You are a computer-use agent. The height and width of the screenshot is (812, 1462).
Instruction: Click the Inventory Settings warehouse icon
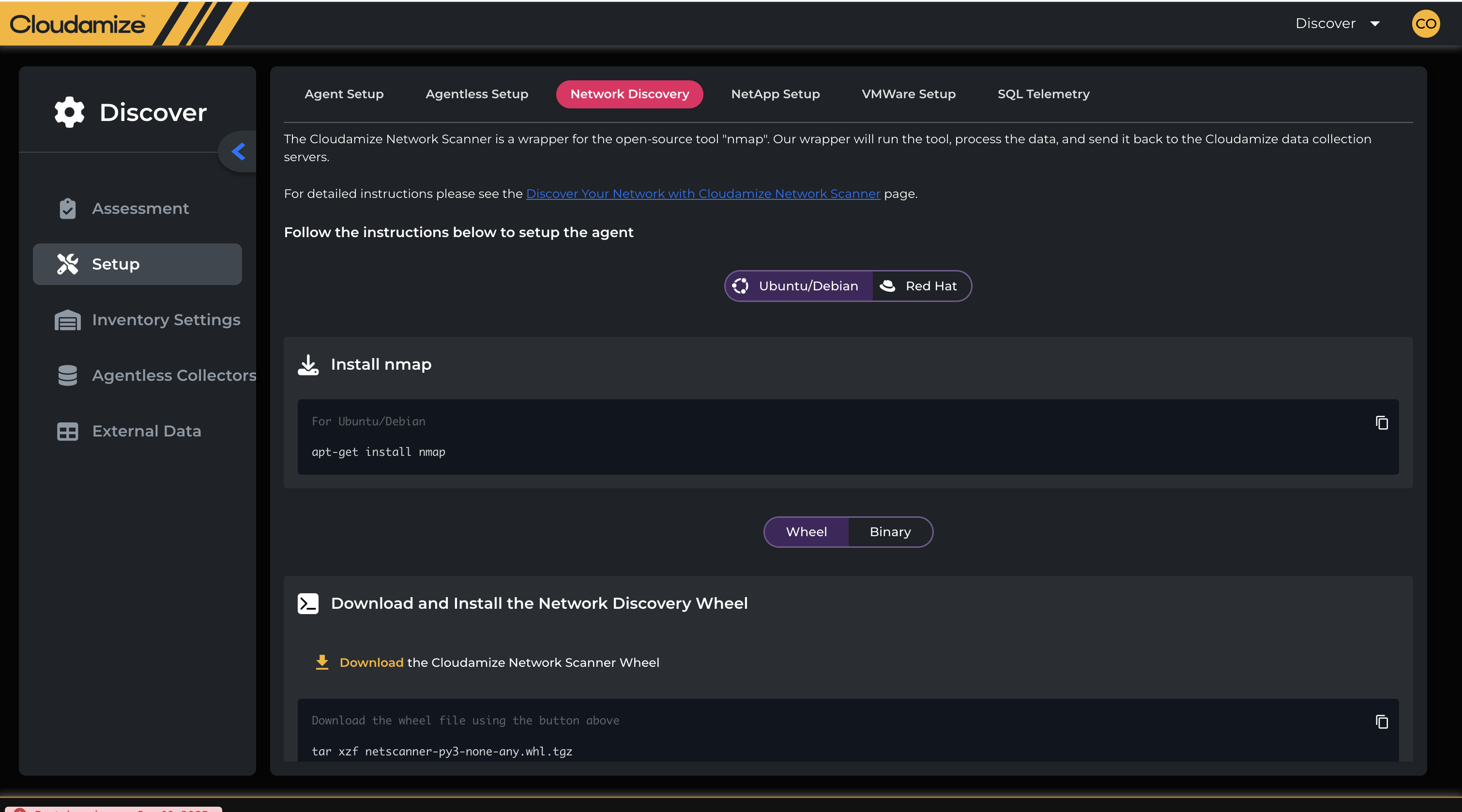68,320
